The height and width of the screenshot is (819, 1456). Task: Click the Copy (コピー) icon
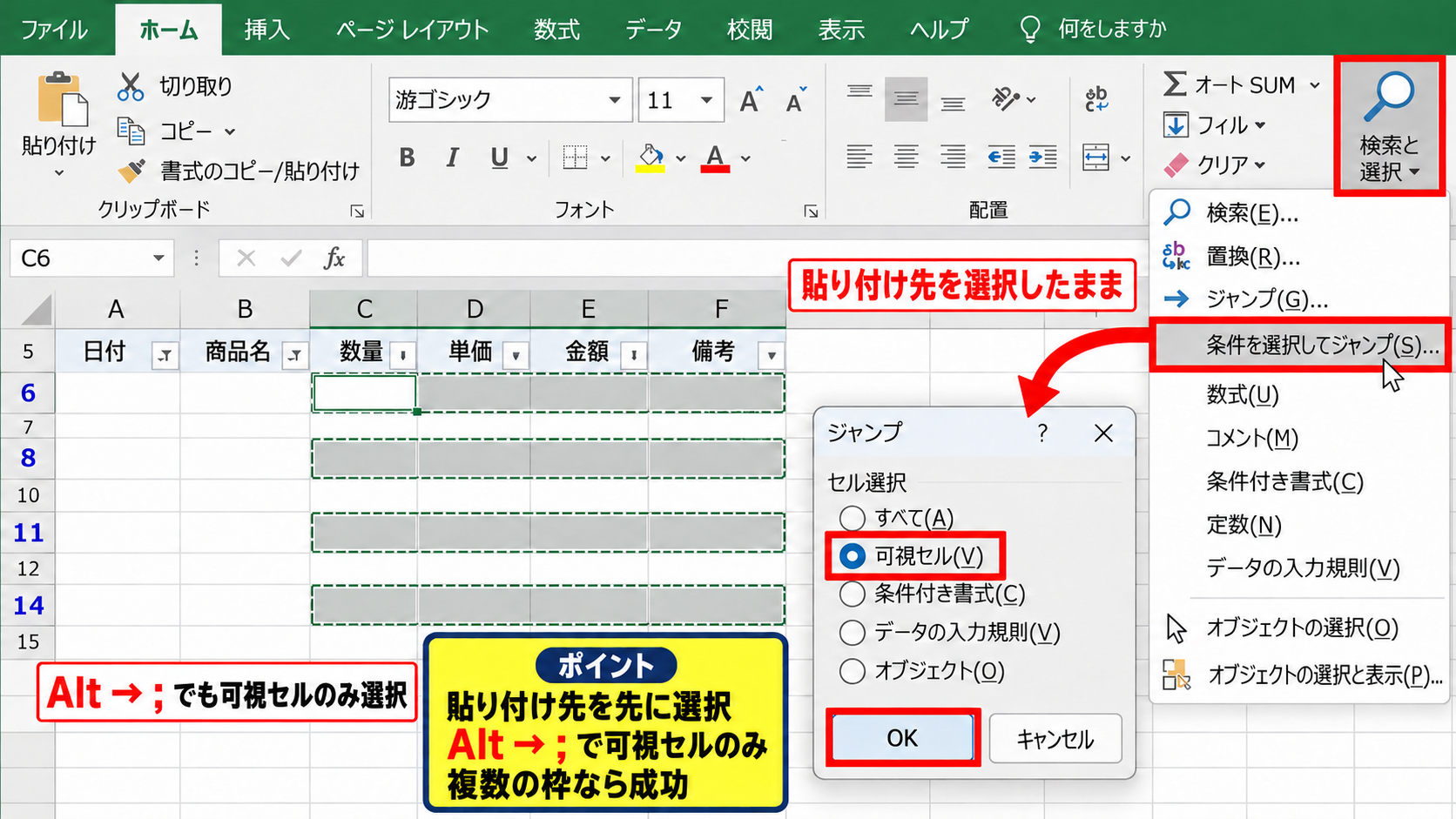click(131, 131)
